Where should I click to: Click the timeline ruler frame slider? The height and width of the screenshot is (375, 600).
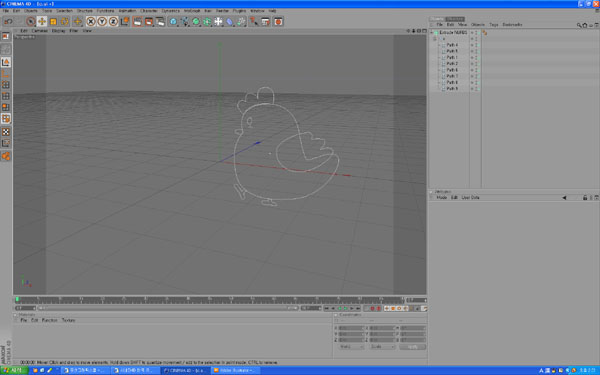[x=209, y=300]
